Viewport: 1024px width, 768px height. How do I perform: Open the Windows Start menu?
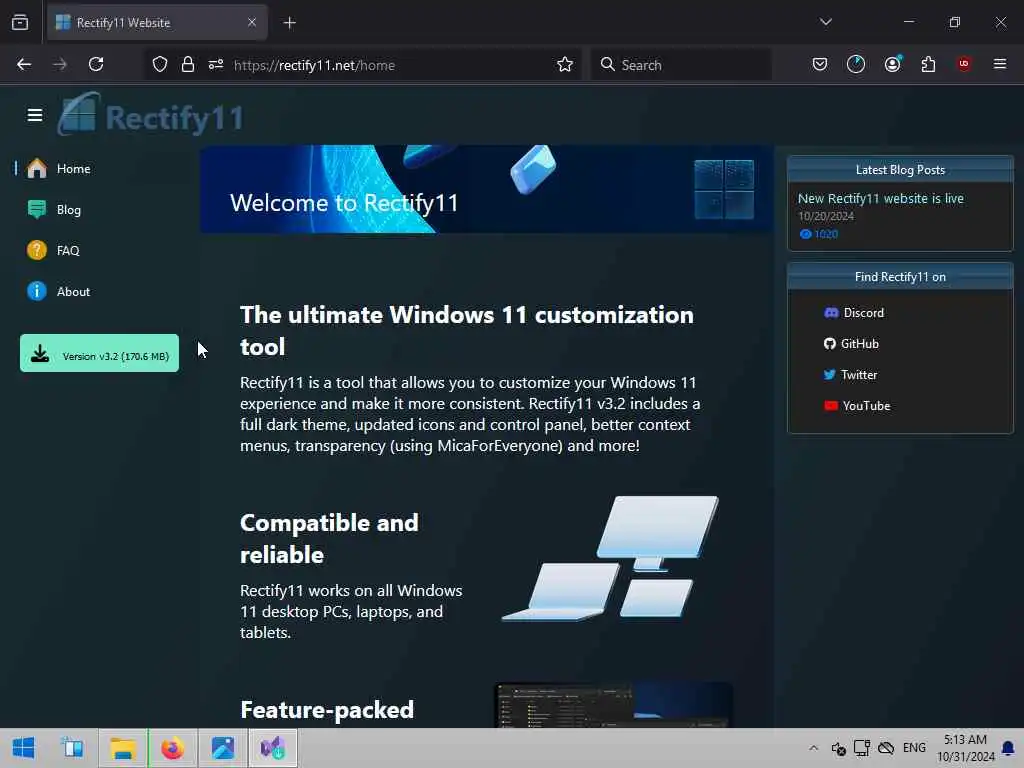pyautogui.click(x=23, y=748)
